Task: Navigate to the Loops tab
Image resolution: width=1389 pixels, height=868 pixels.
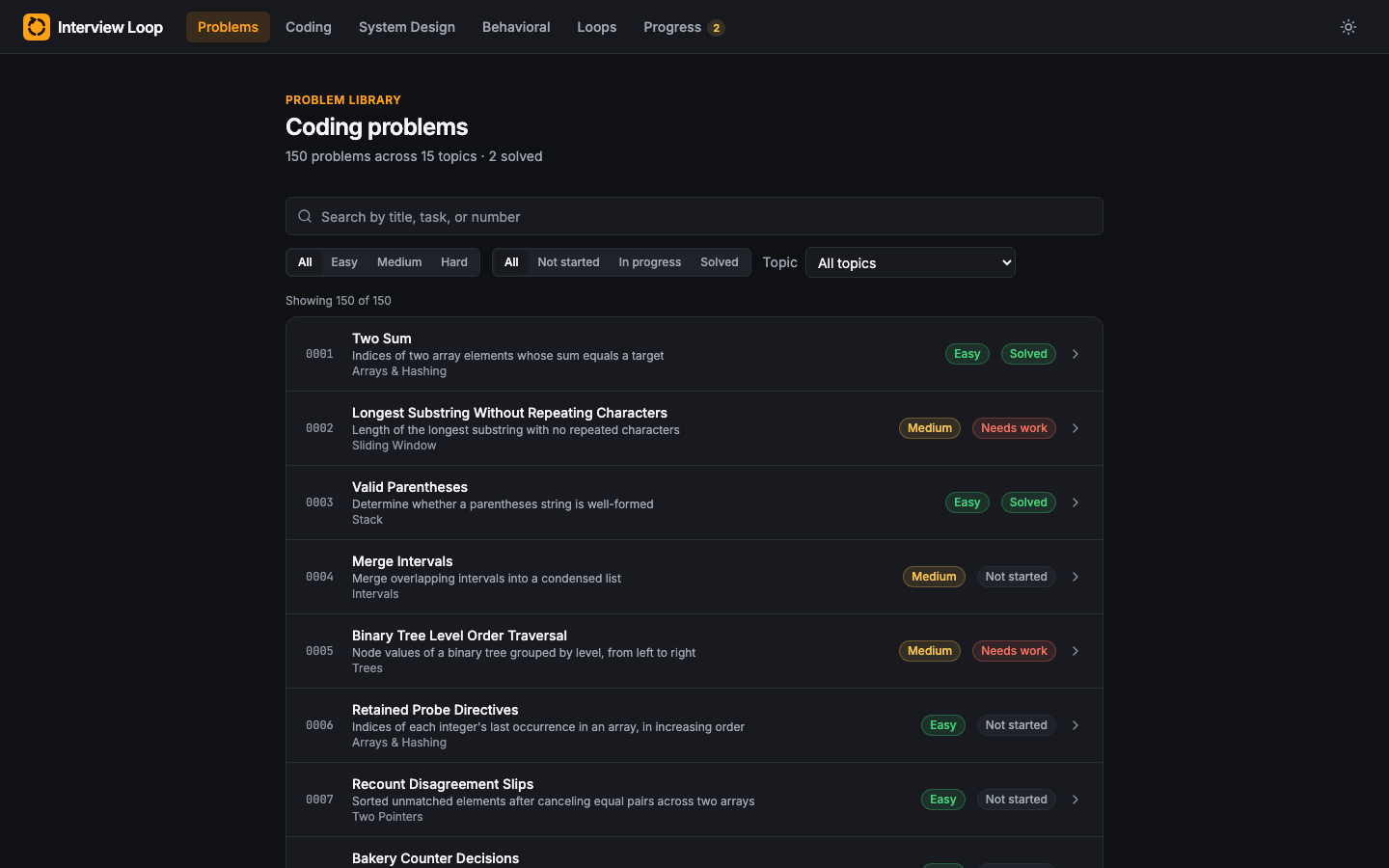Action: point(597,27)
